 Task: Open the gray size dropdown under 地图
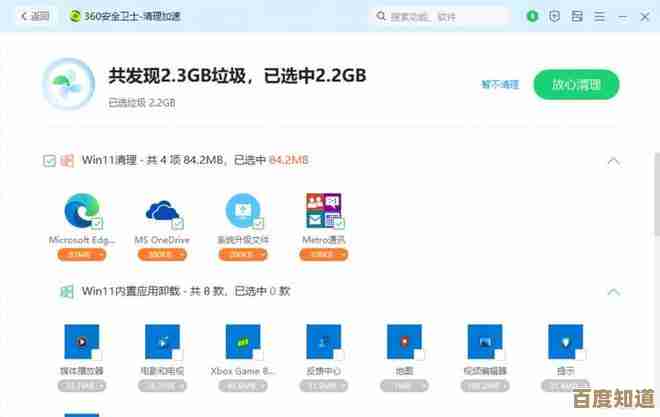pyautogui.click(x=405, y=386)
